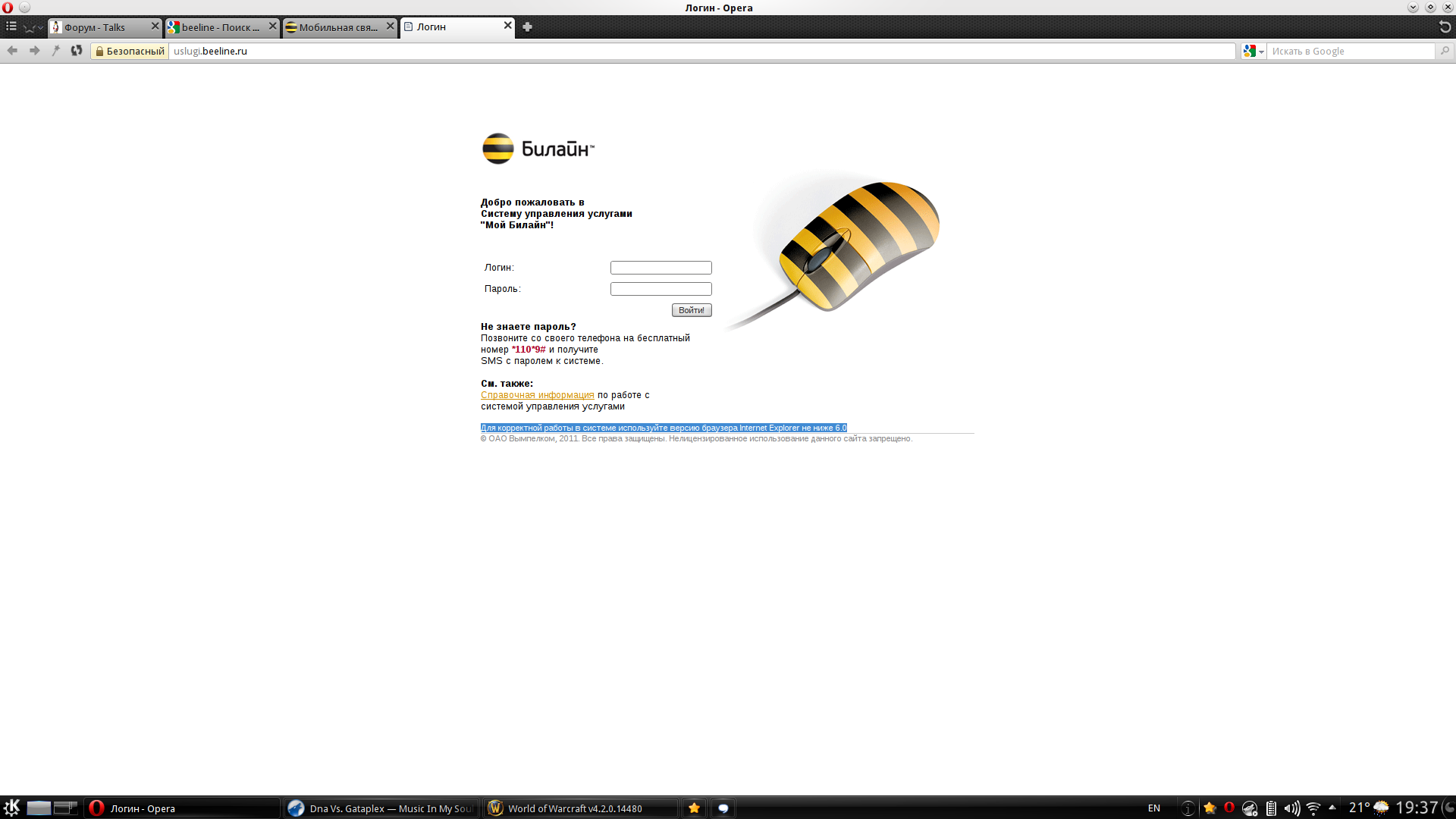Open a new tab with plus icon

527,27
